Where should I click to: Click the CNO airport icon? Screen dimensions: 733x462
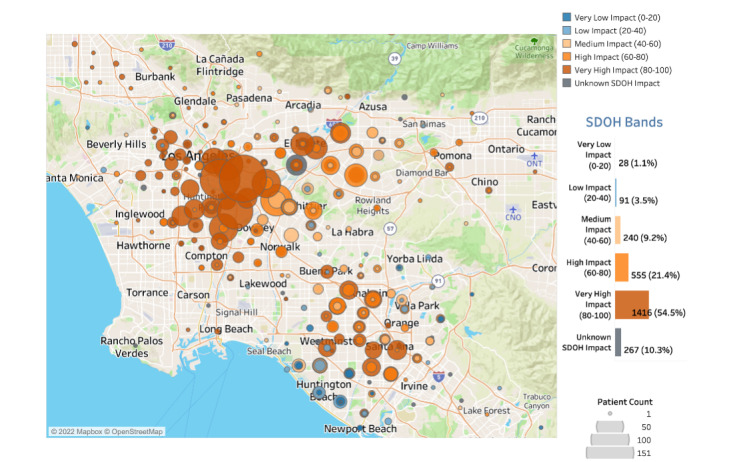coord(513,209)
